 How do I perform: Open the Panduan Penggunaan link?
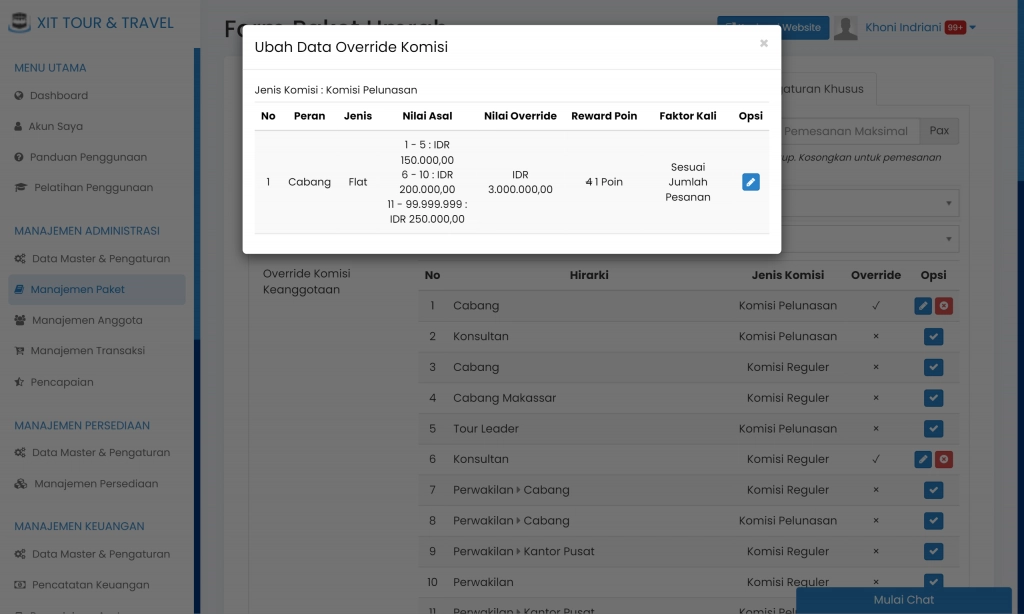(88, 157)
